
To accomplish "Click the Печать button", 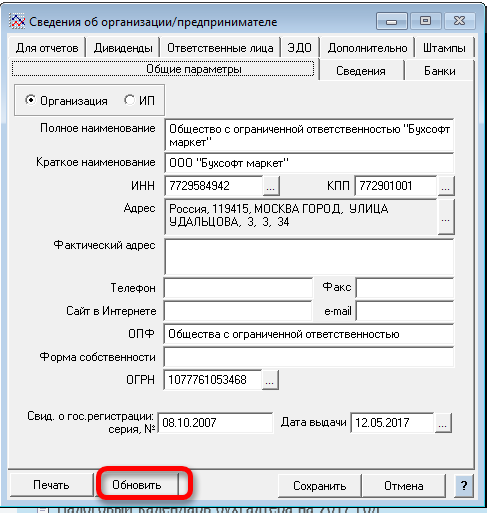I will click(51, 485).
